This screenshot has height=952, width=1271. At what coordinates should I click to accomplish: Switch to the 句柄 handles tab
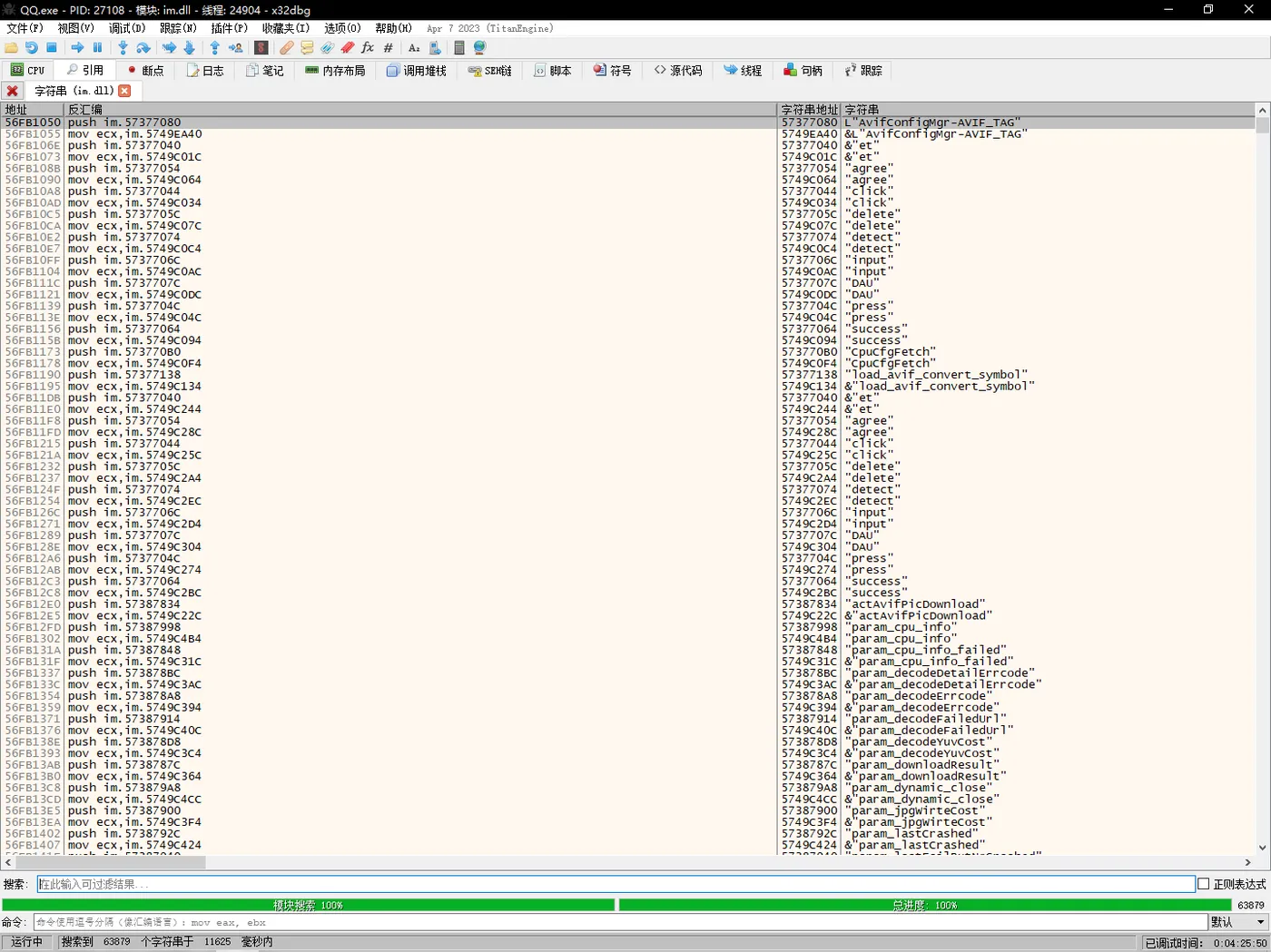click(803, 71)
